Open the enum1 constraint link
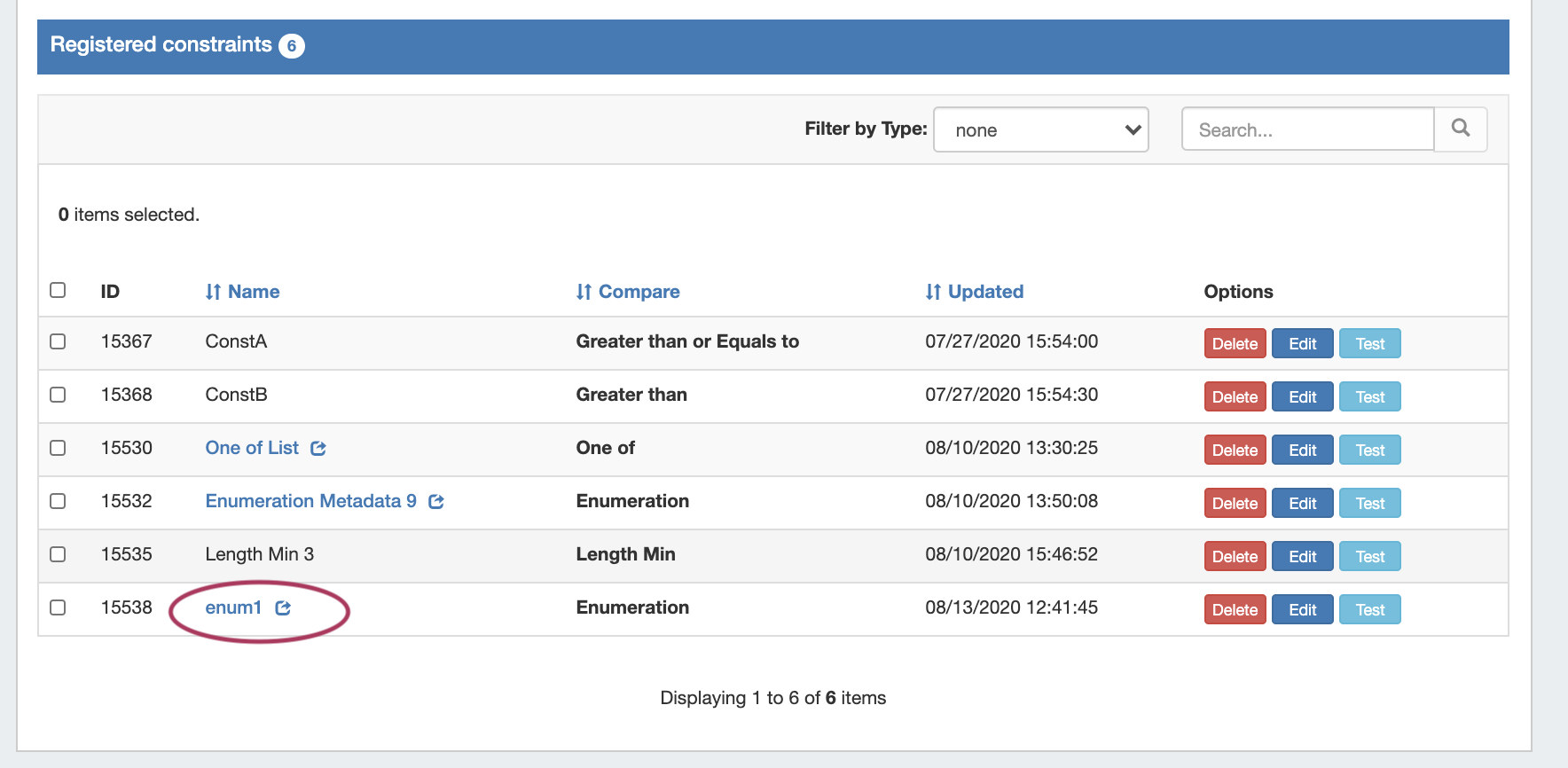The width and height of the screenshot is (1568, 768). click(233, 607)
